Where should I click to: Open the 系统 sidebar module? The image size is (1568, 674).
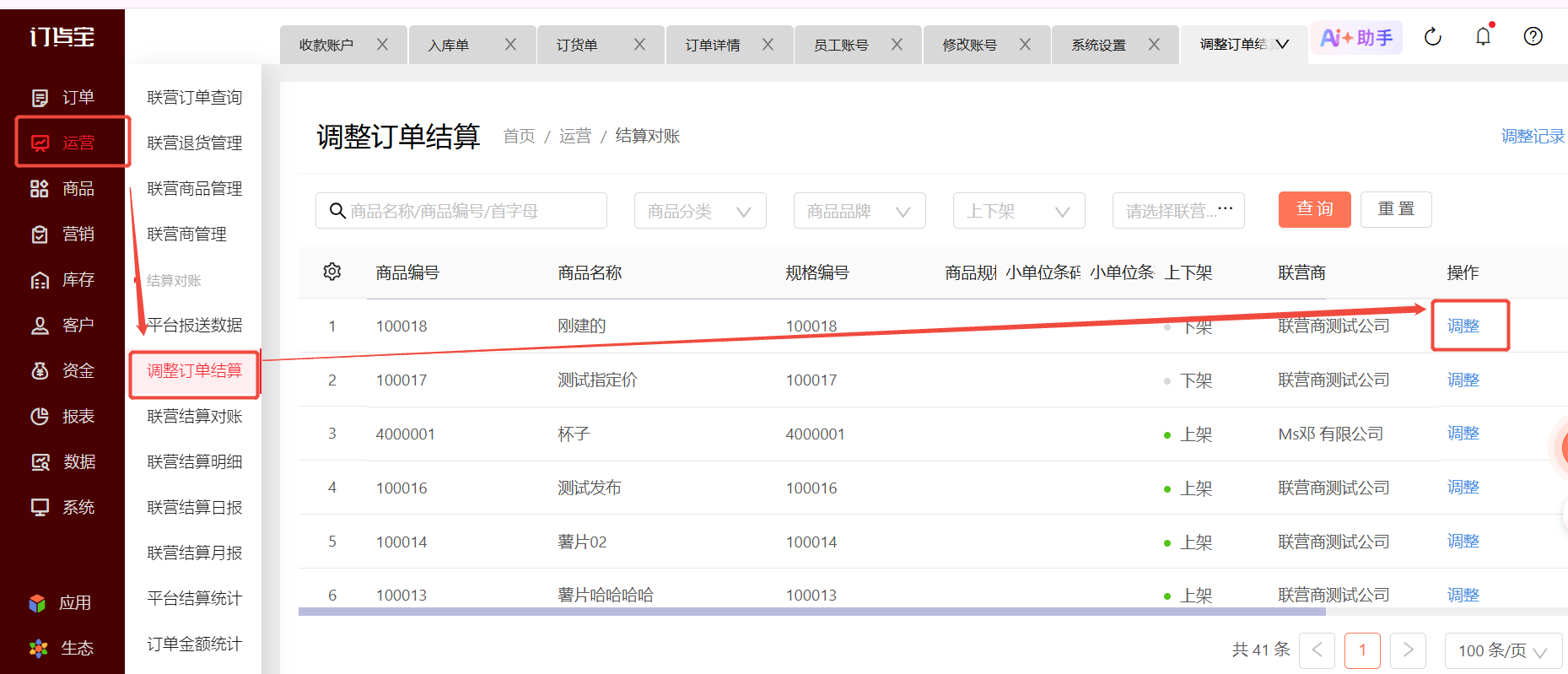coord(62,508)
